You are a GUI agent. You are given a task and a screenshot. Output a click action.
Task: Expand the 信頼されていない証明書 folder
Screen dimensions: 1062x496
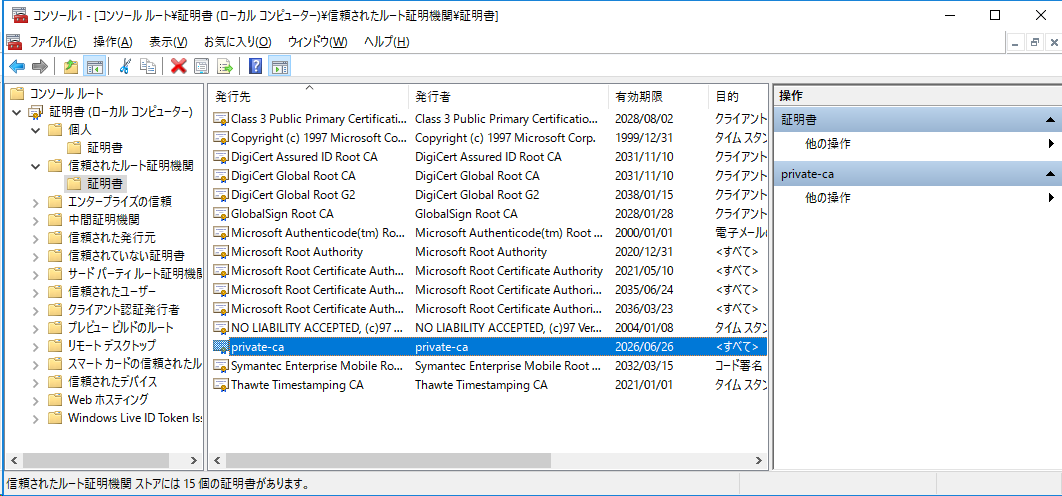click(x=36, y=256)
